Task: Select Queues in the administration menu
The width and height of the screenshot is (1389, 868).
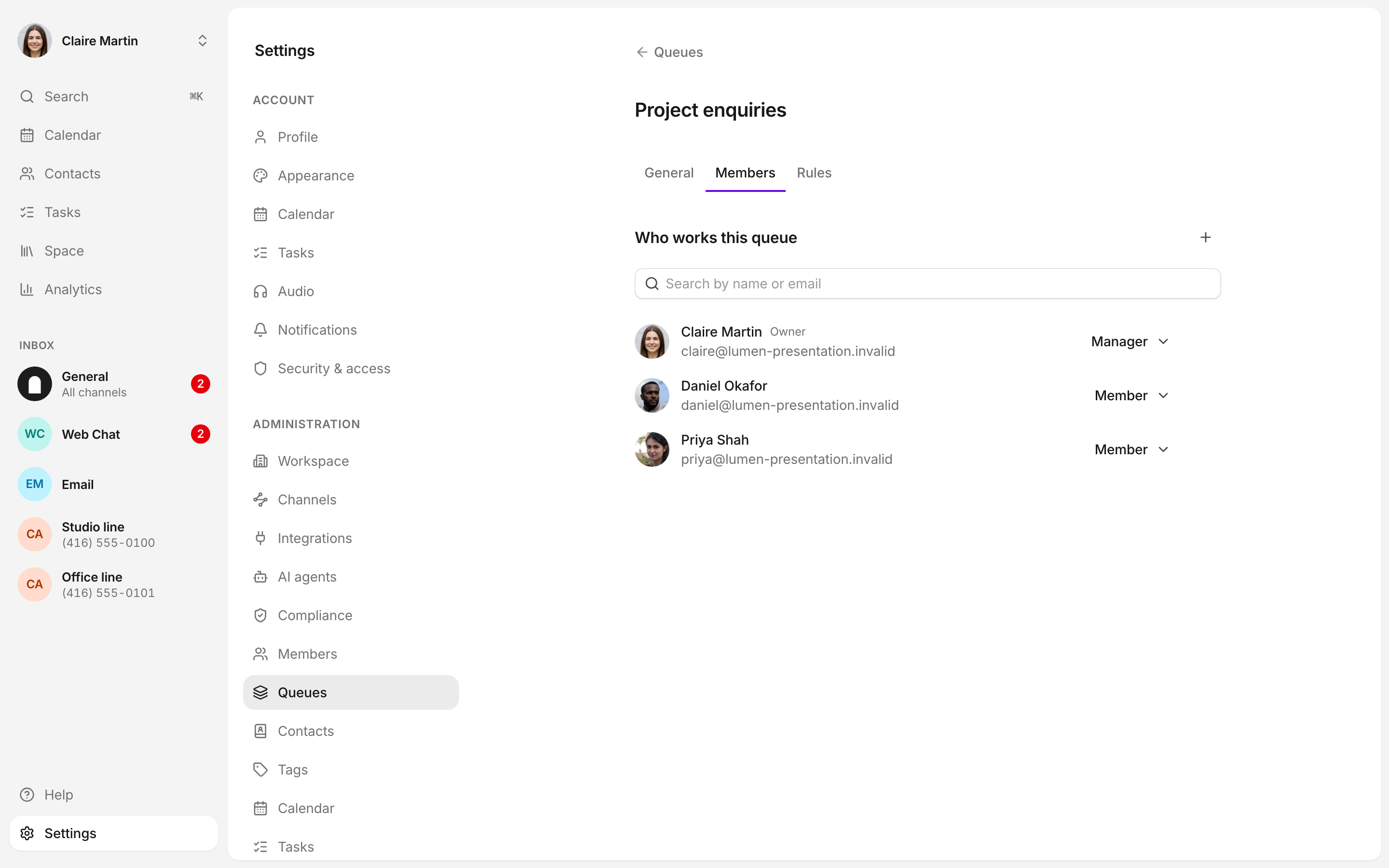Action: 351,692
